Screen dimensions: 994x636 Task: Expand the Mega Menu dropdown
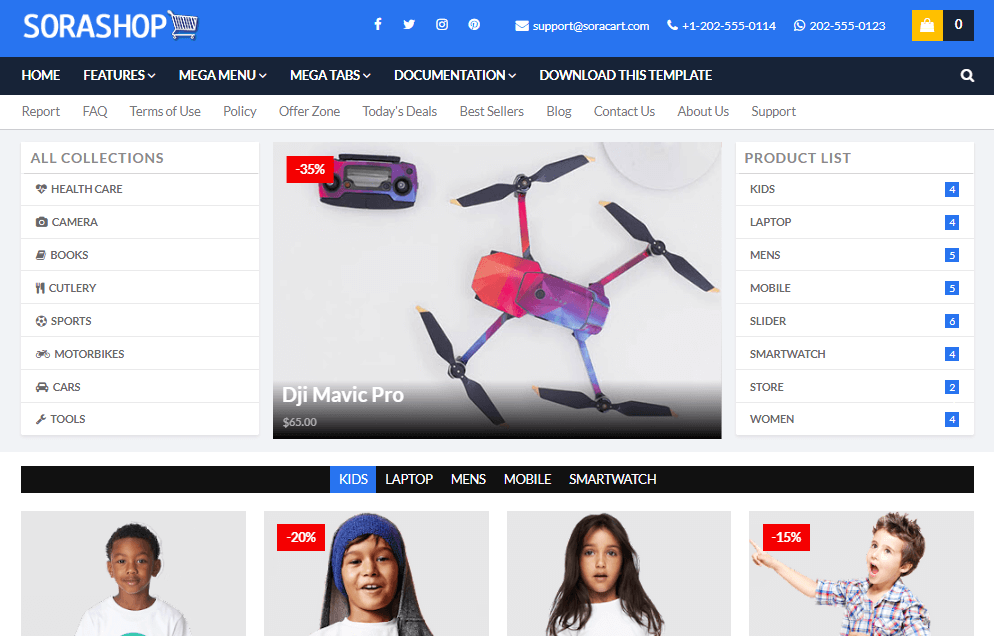[223, 75]
